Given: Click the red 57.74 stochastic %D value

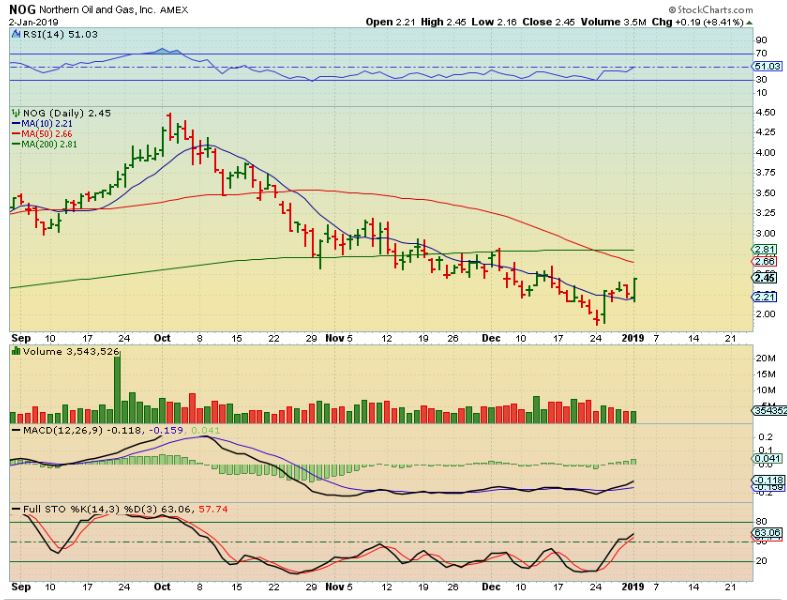Looking at the screenshot, I should pos(213,509).
